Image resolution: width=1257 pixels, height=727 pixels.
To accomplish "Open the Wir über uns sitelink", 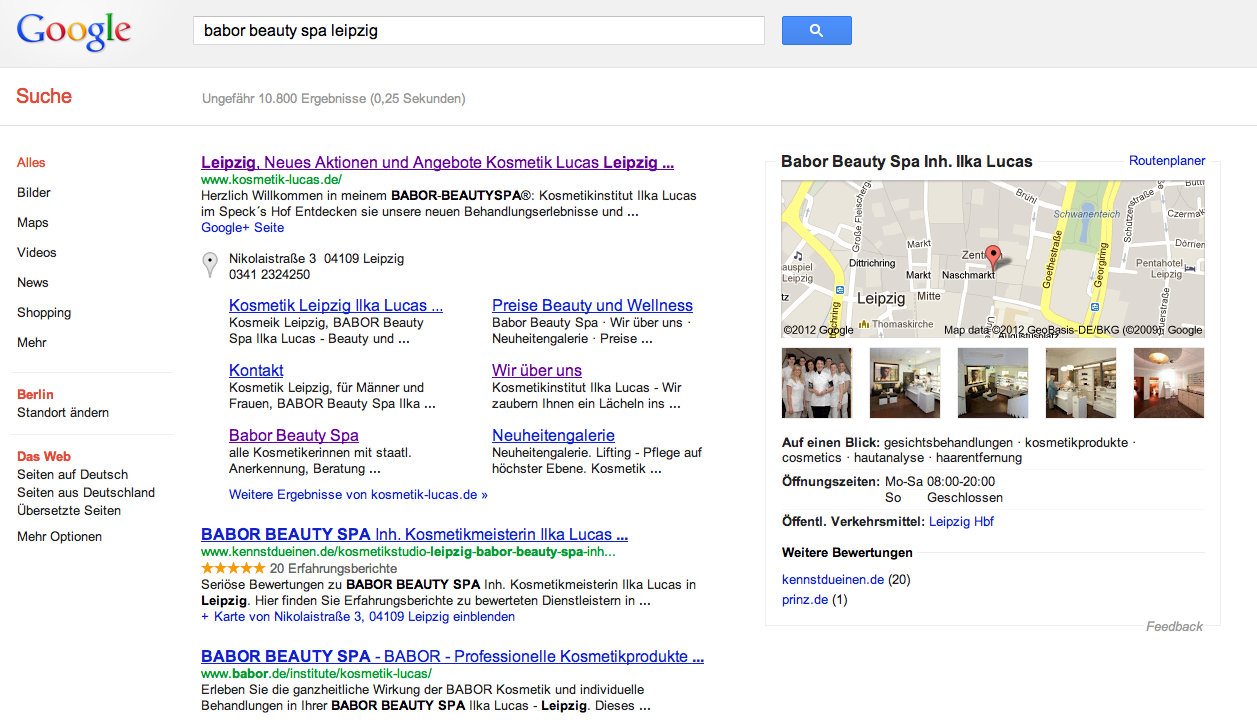I will pyautogui.click(x=537, y=370).
